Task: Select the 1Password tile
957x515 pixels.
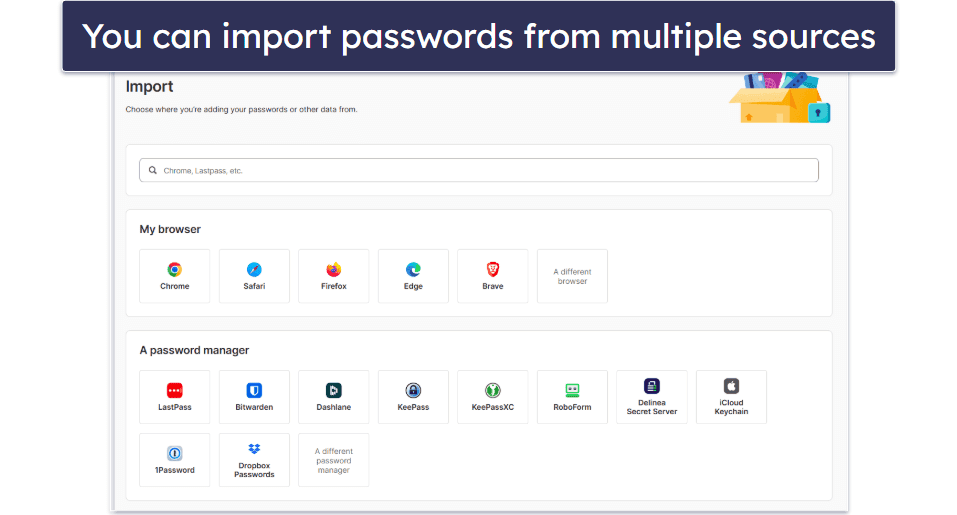Action: tap(174, 460)
